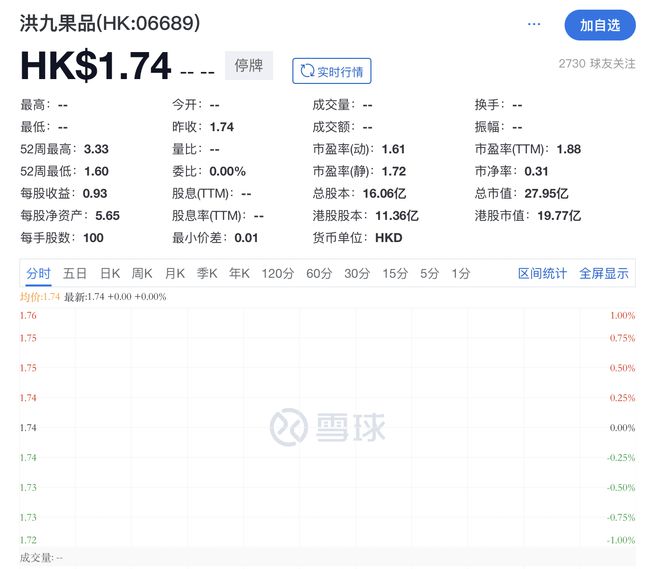Screen dimensions: 660x569
Task: Click the -1.00% axis label
Action: [x=621, y=540]
